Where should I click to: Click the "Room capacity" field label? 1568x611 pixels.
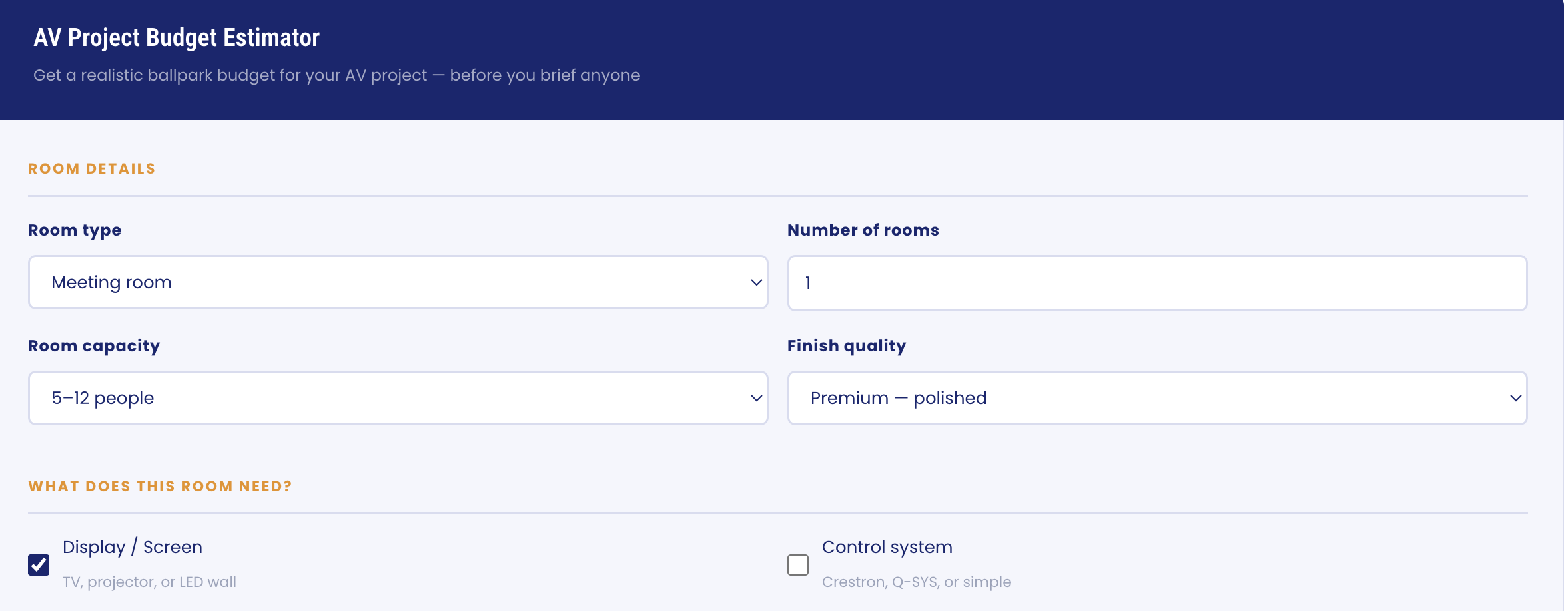[94, 346]
